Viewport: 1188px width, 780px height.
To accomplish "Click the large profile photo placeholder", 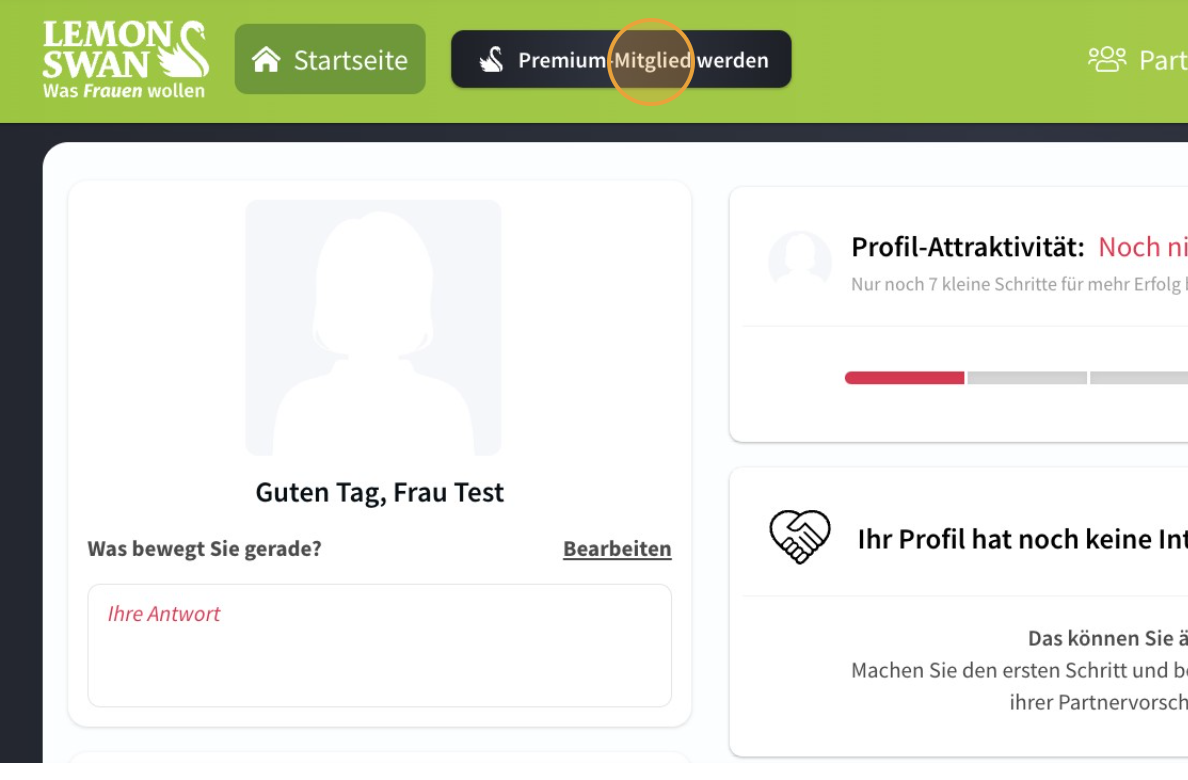I will [x=374, y=327].
